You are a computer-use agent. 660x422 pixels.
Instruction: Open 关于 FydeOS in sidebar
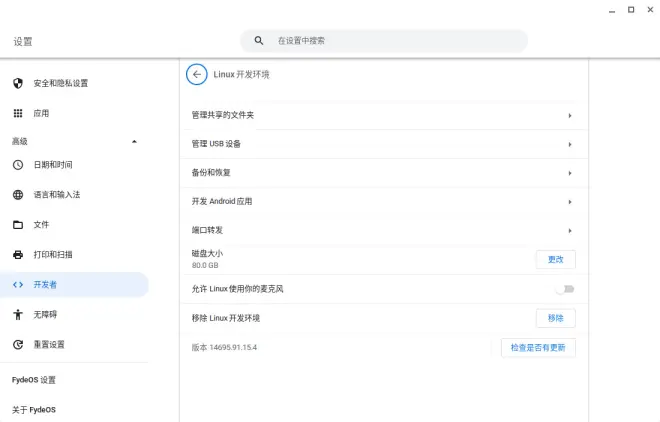point(34,410)
